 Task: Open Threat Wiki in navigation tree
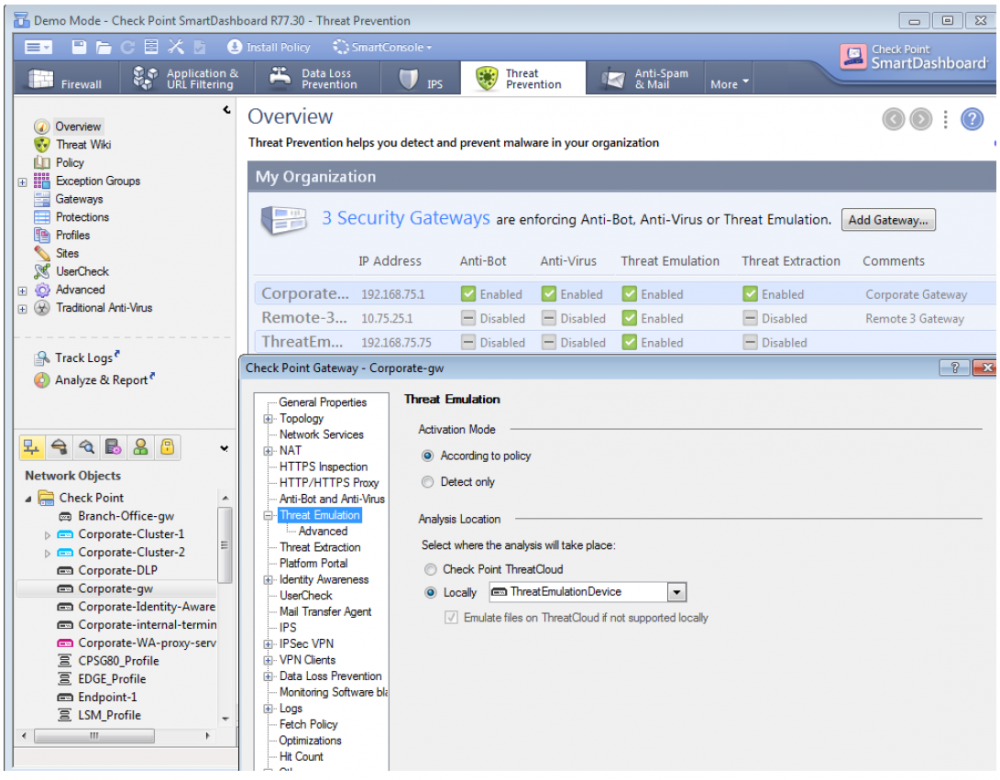tap(83, 145)
